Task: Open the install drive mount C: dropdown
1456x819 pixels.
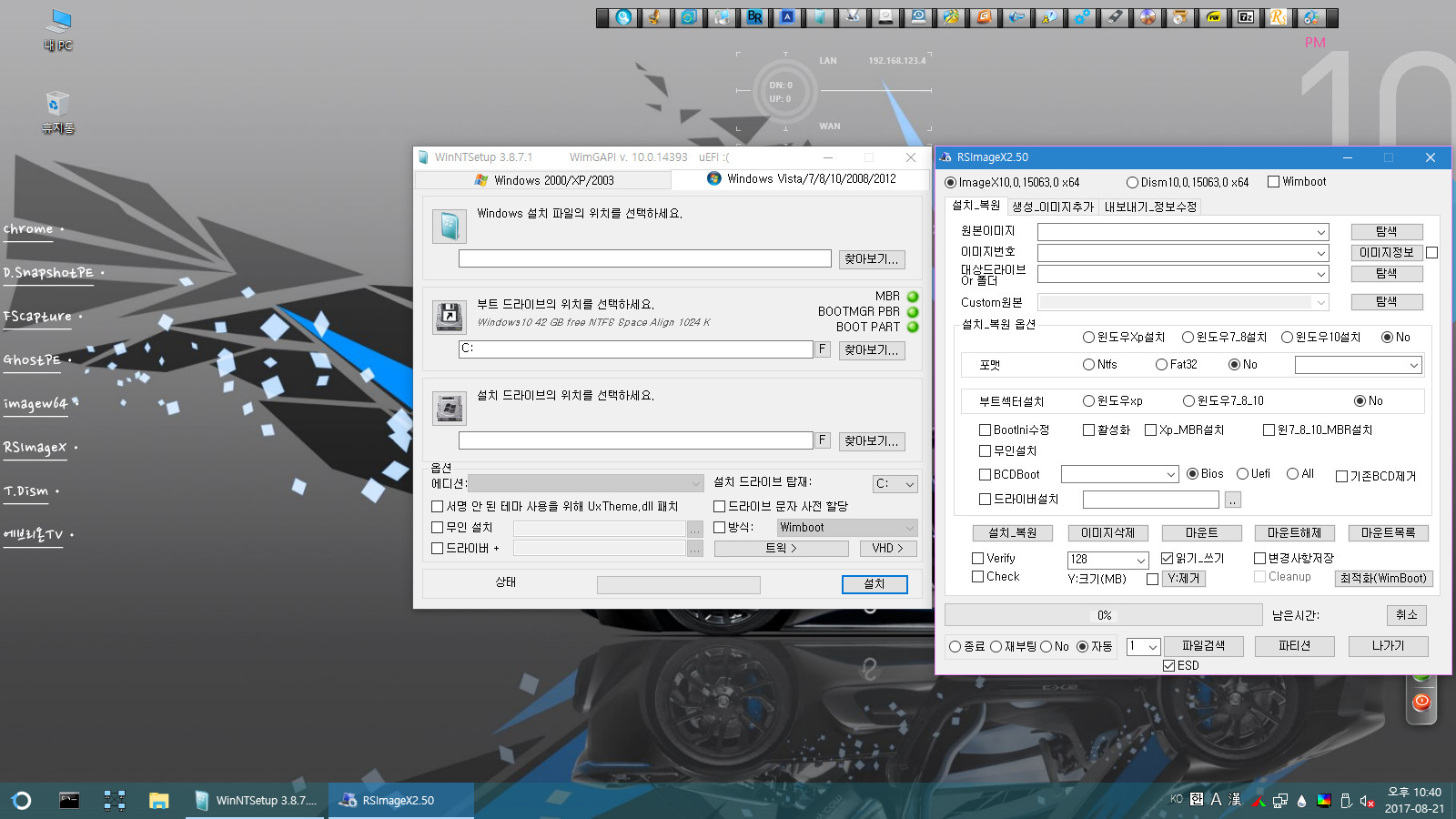Action: tap(895, 484)
